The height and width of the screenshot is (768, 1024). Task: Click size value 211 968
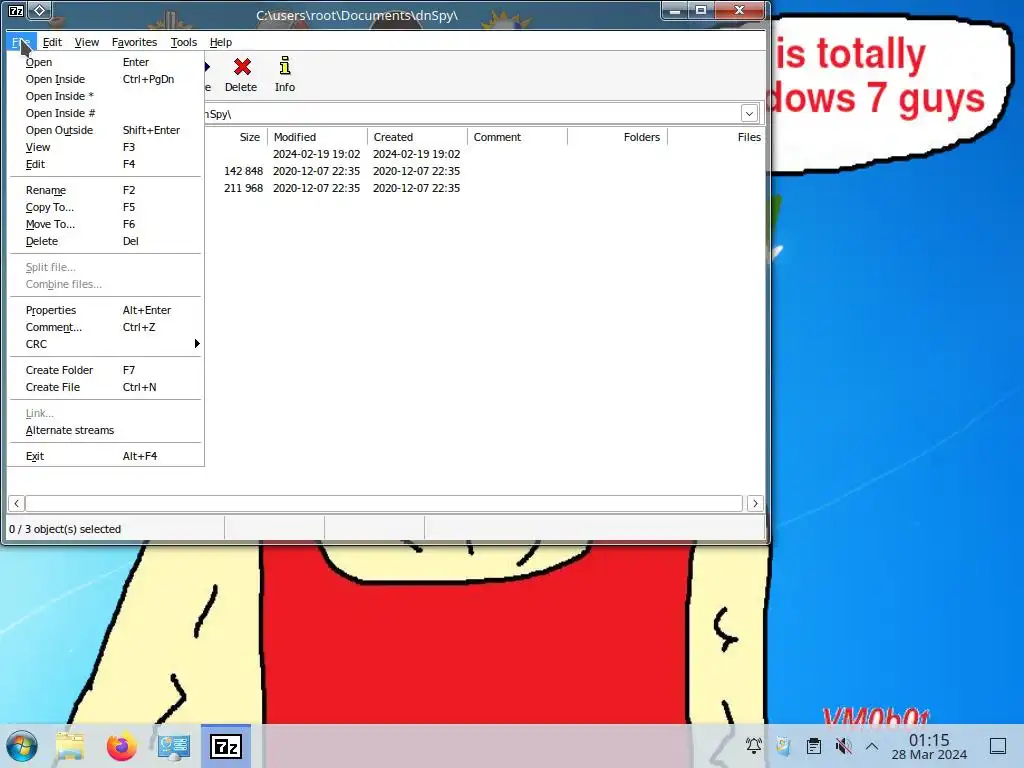point(243,188)
